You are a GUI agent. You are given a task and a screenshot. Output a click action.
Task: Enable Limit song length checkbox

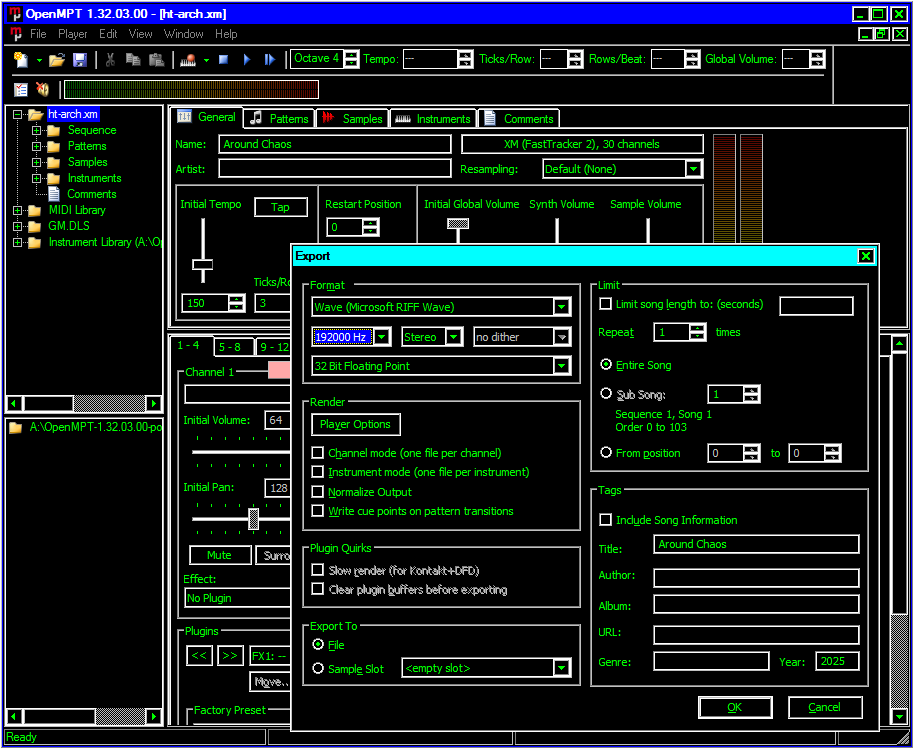(x=606, y=304)
